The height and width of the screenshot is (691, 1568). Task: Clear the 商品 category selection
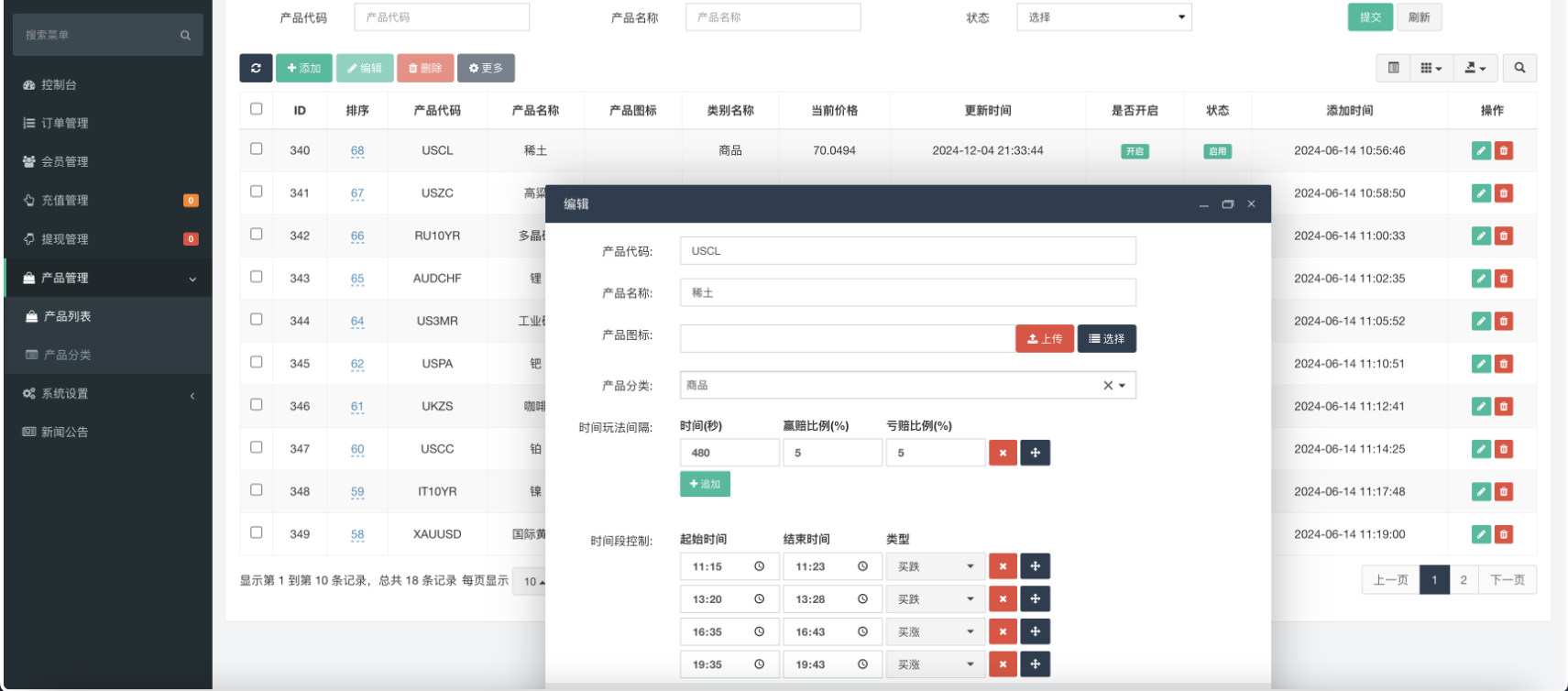[x=1107, y=386]
